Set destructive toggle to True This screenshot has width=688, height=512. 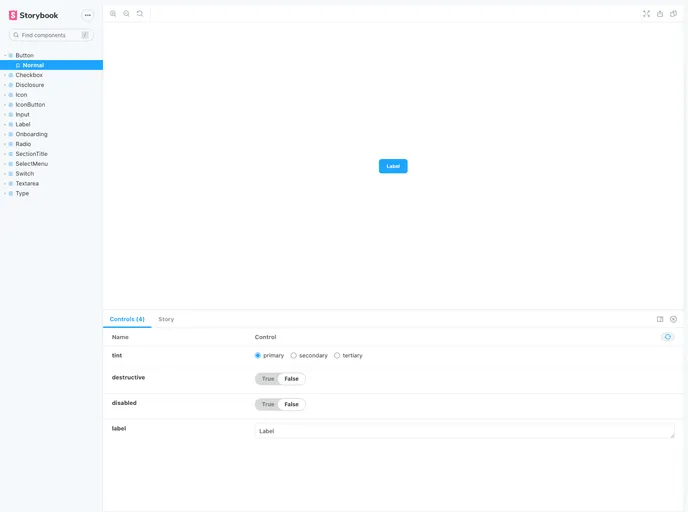click(268, 379)
